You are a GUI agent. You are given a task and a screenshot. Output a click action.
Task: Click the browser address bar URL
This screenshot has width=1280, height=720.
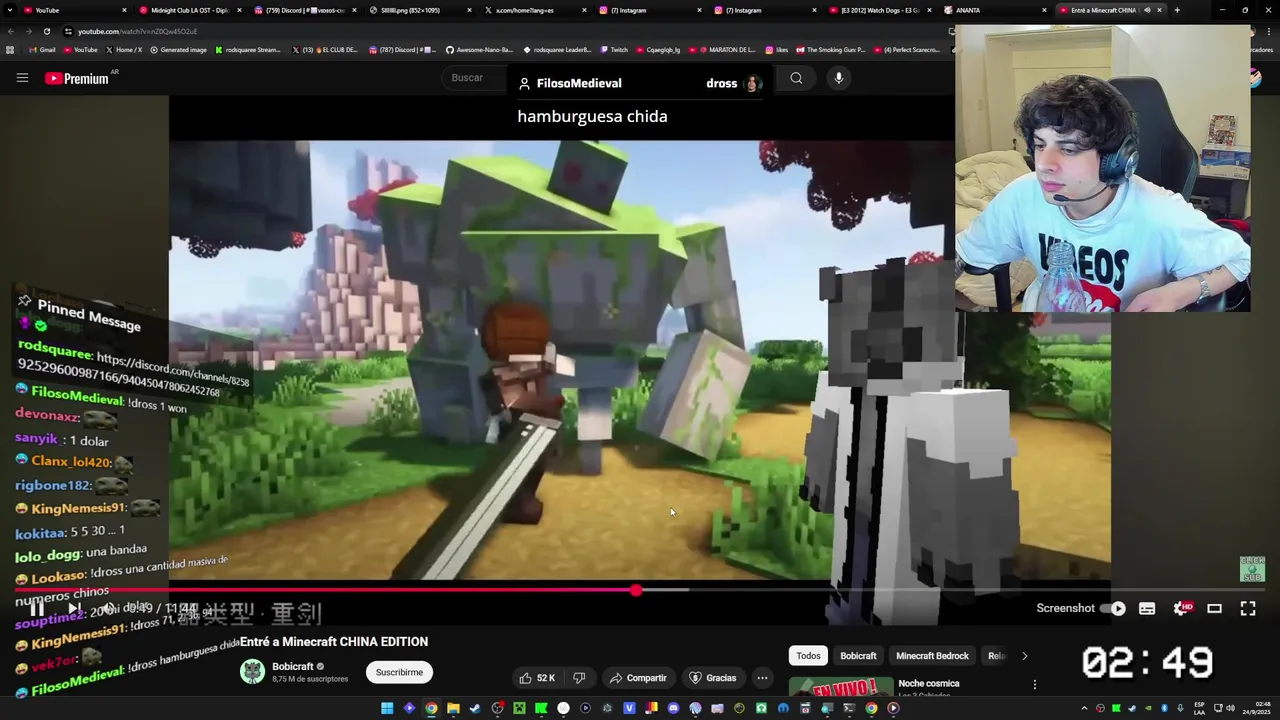click(x=137, y=31)
